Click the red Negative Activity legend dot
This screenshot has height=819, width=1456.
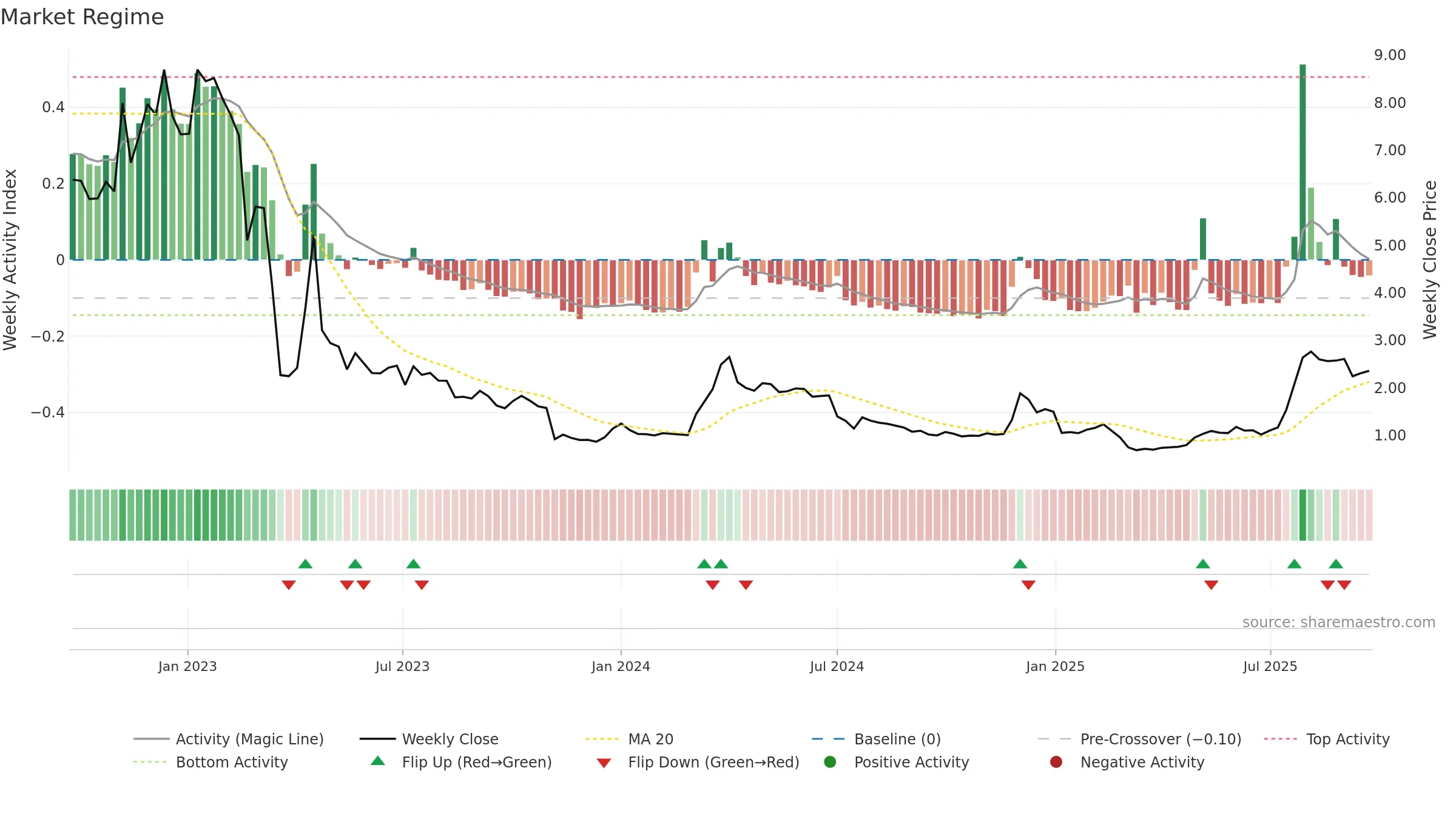[x=1056, y=762]
